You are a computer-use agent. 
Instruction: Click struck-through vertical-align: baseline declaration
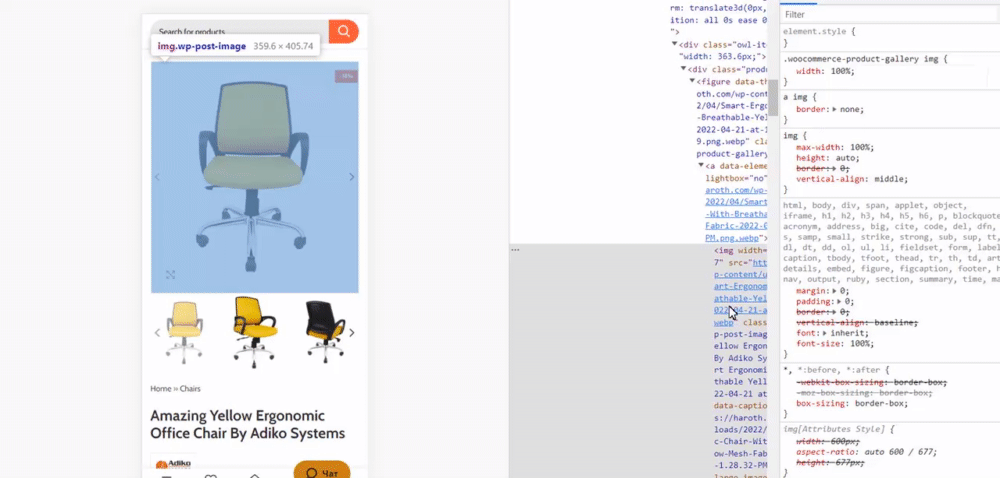coord(857,323)
